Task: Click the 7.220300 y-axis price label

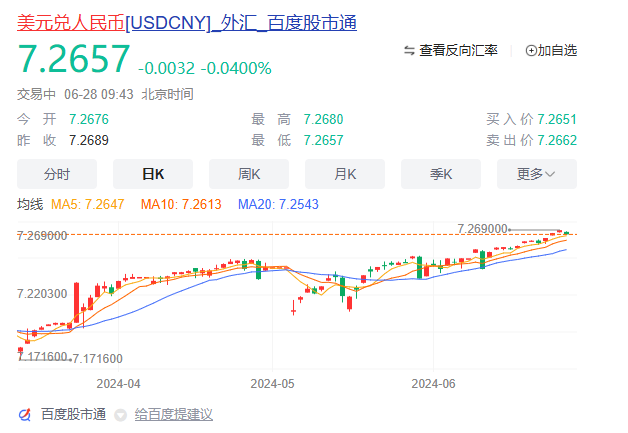Action: point(42,294)
